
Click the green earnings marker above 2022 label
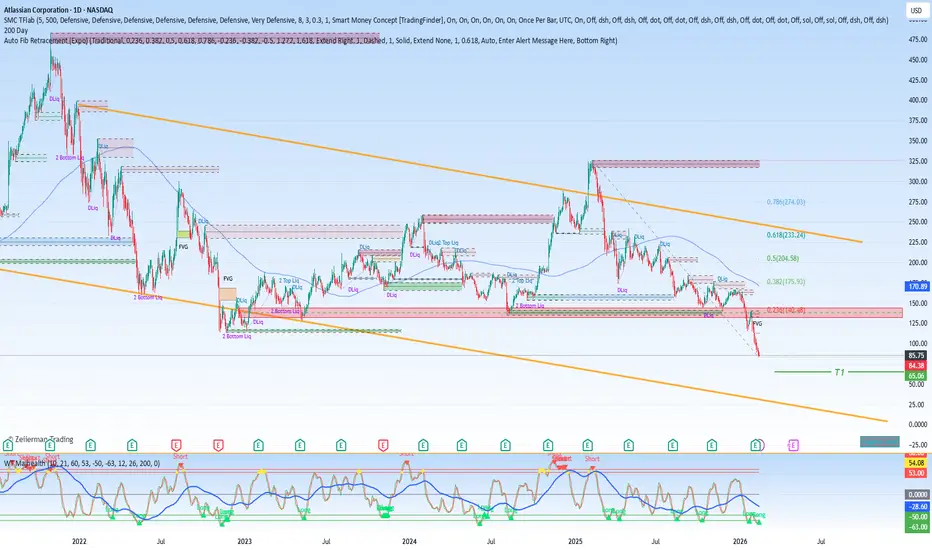coord(90,445)
